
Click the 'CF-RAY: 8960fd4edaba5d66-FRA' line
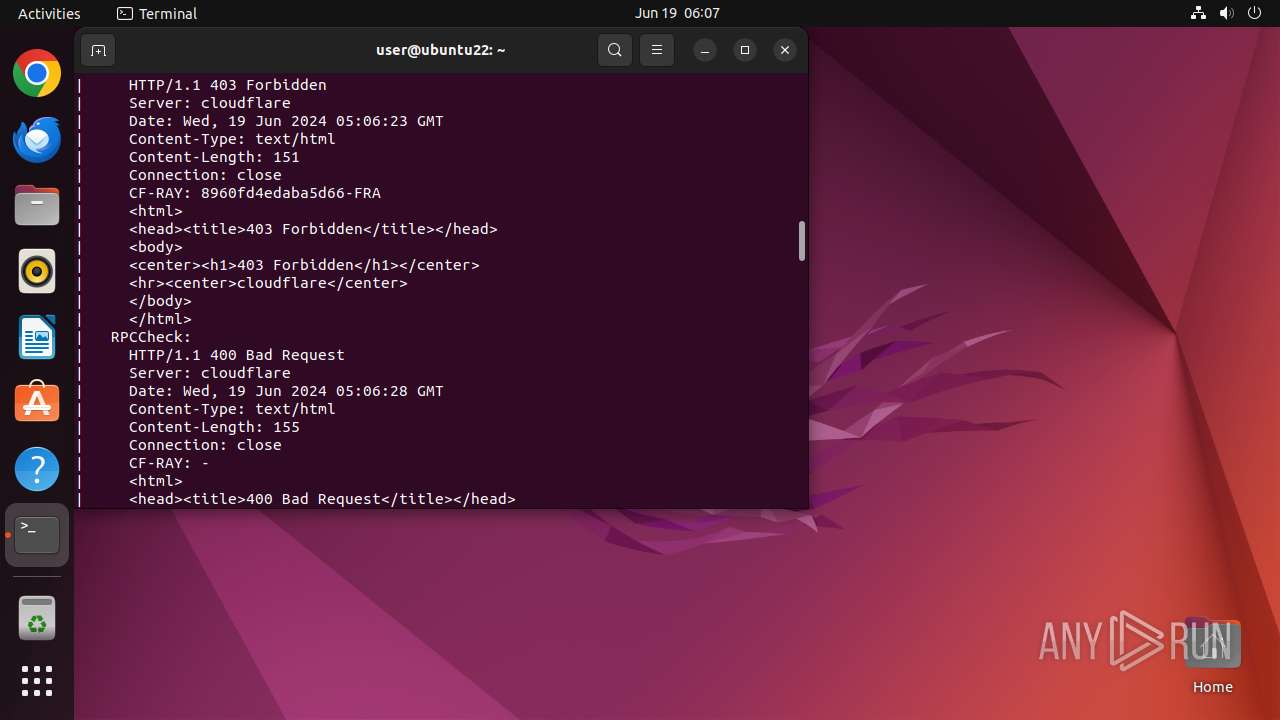point(255,193)
